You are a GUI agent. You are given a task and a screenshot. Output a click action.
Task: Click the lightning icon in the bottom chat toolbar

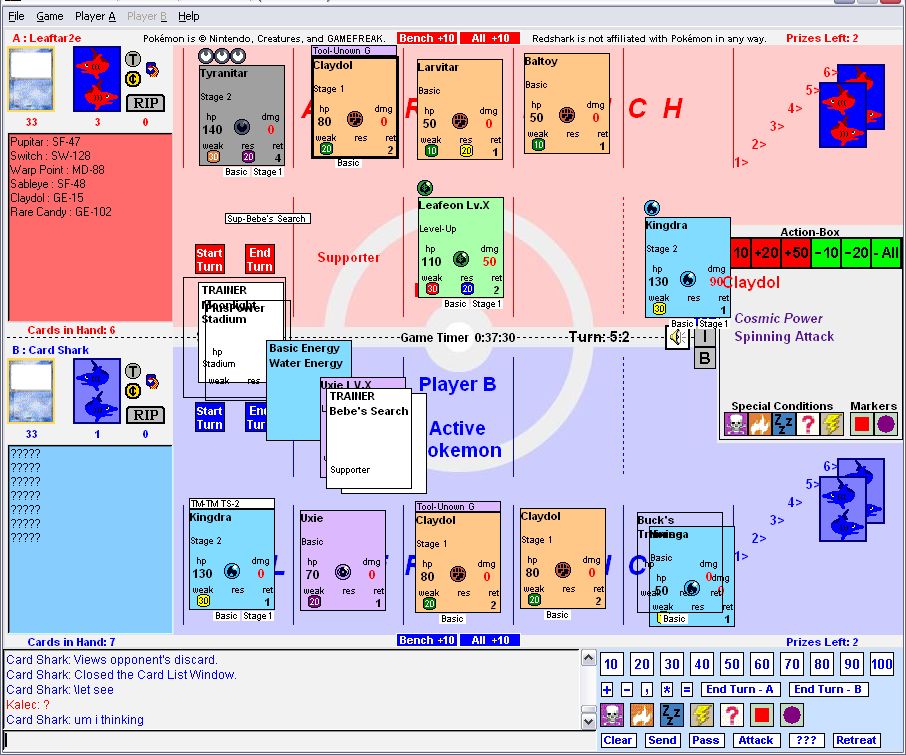[x=701, y=715]
